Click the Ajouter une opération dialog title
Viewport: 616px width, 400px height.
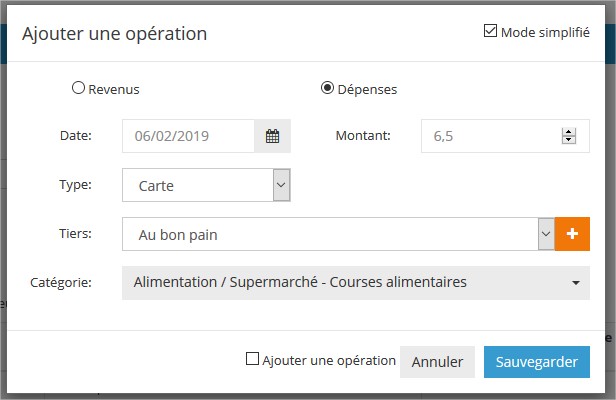[114, 33]
